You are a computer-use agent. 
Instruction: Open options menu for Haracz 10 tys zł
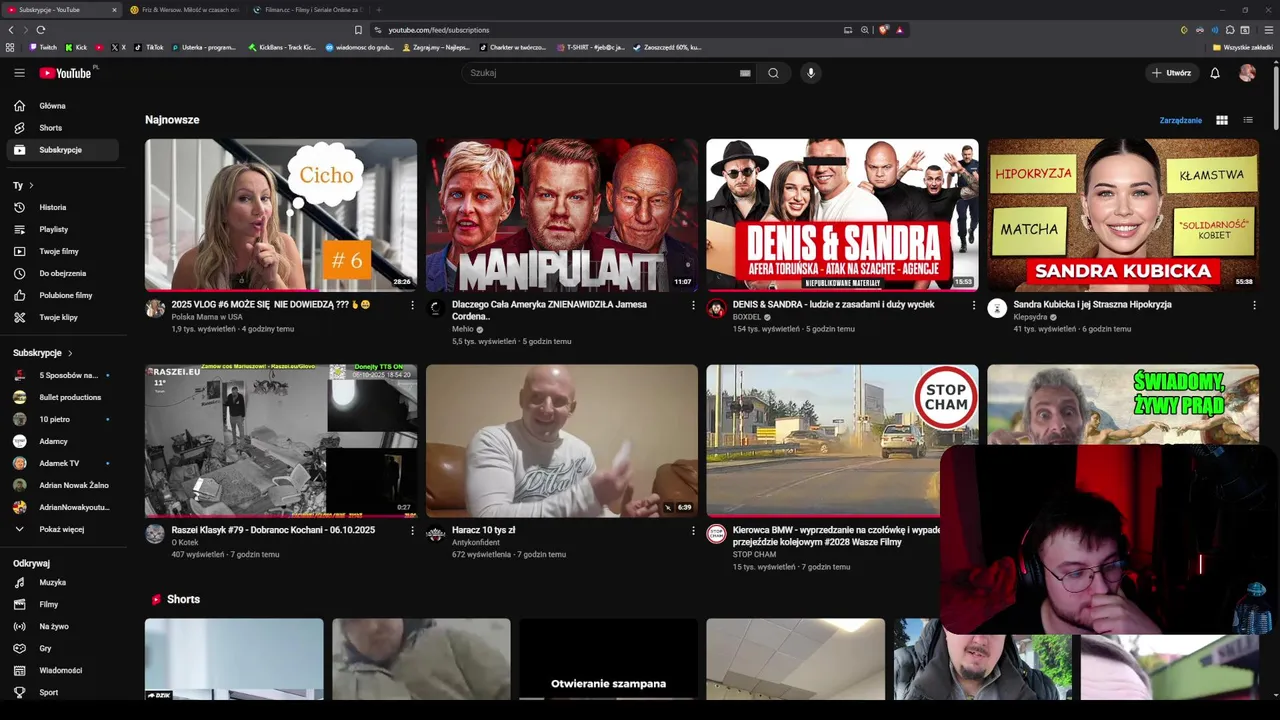tap(693, 531)
